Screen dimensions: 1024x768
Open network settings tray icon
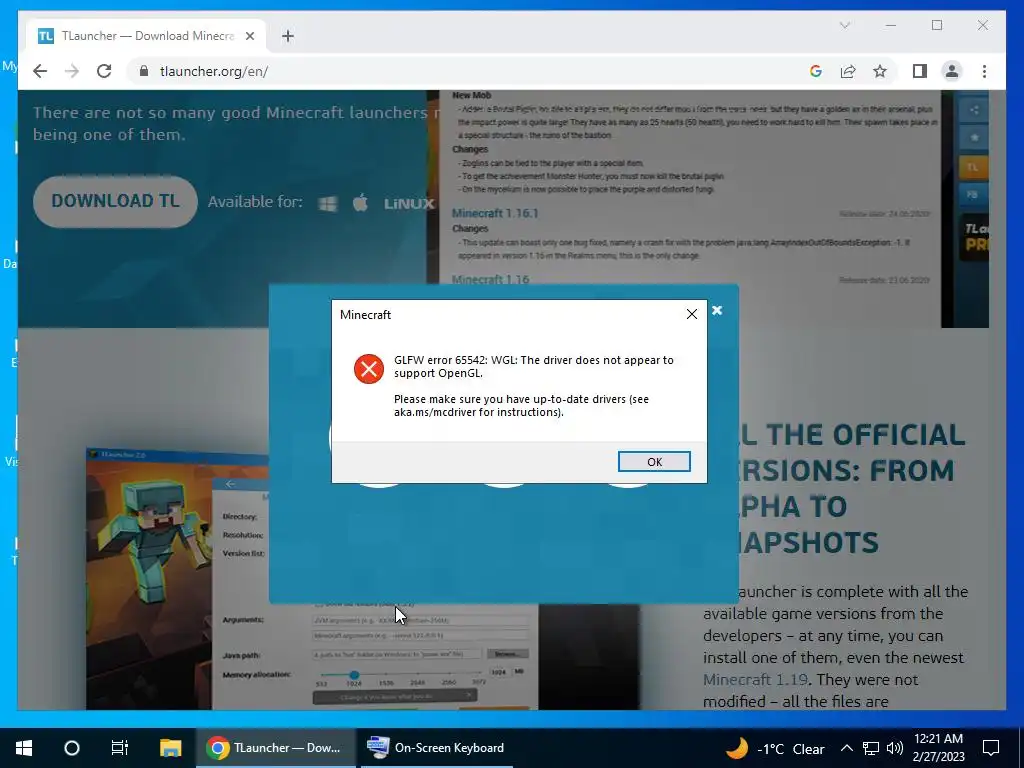871,748
